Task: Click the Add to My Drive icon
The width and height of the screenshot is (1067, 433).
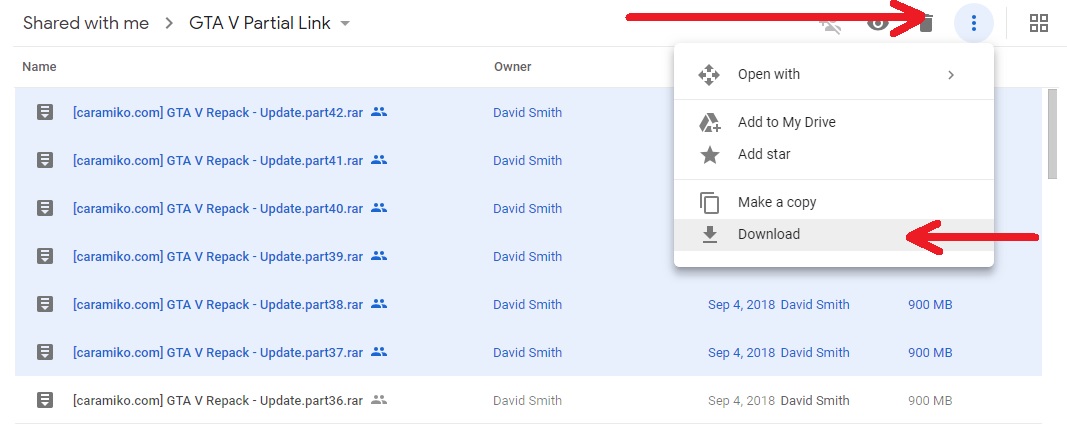Action: coord(709,122)
